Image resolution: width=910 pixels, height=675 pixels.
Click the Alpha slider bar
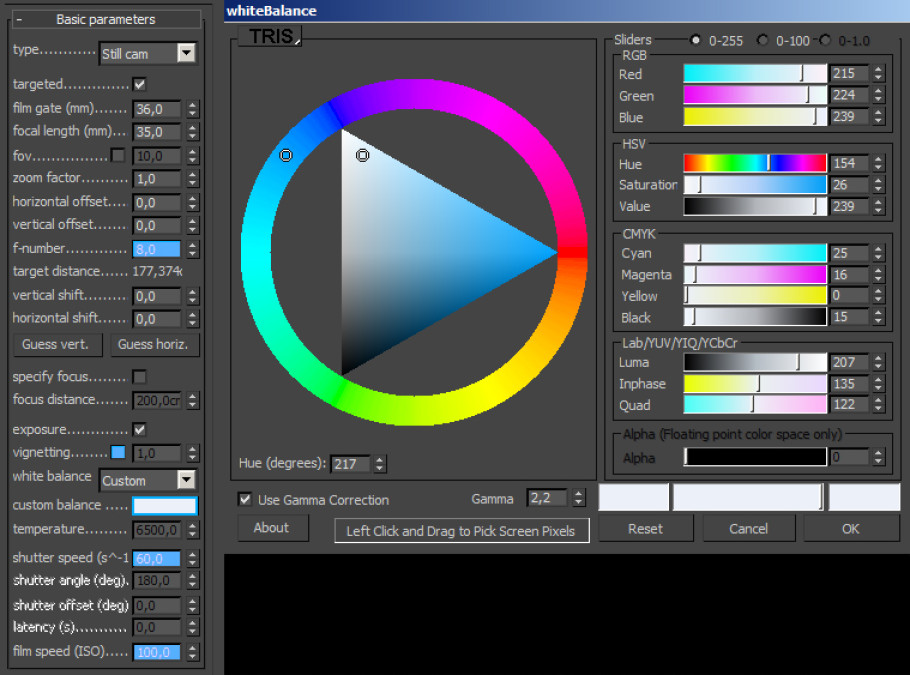coord(755,457)
